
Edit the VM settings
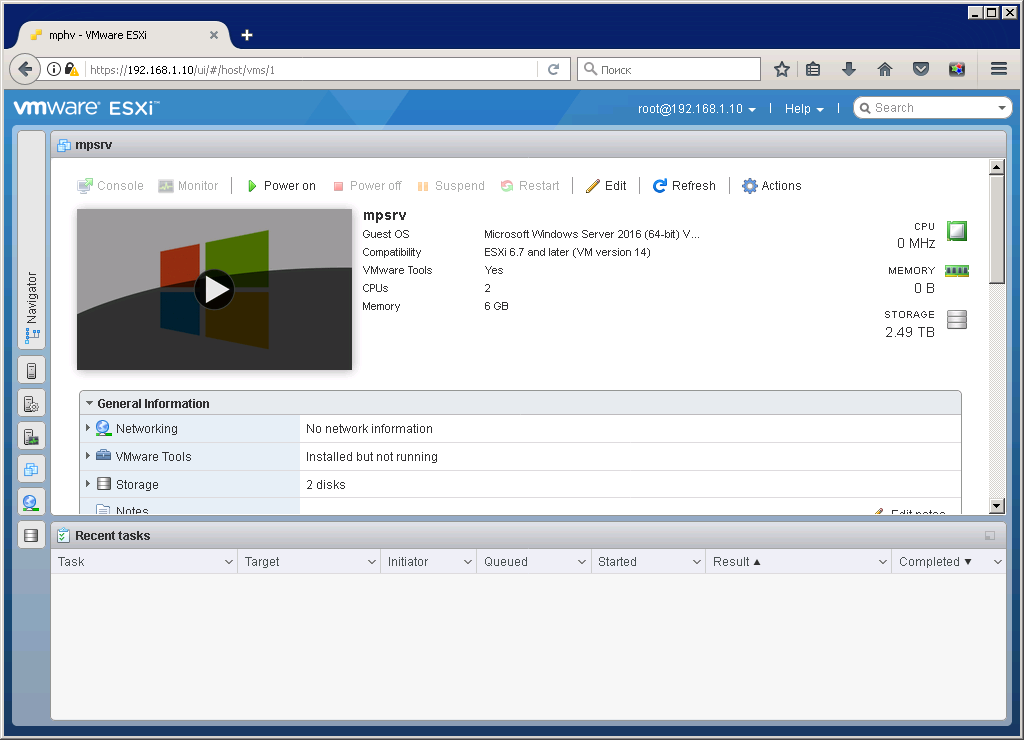click(x=606, y=186)
